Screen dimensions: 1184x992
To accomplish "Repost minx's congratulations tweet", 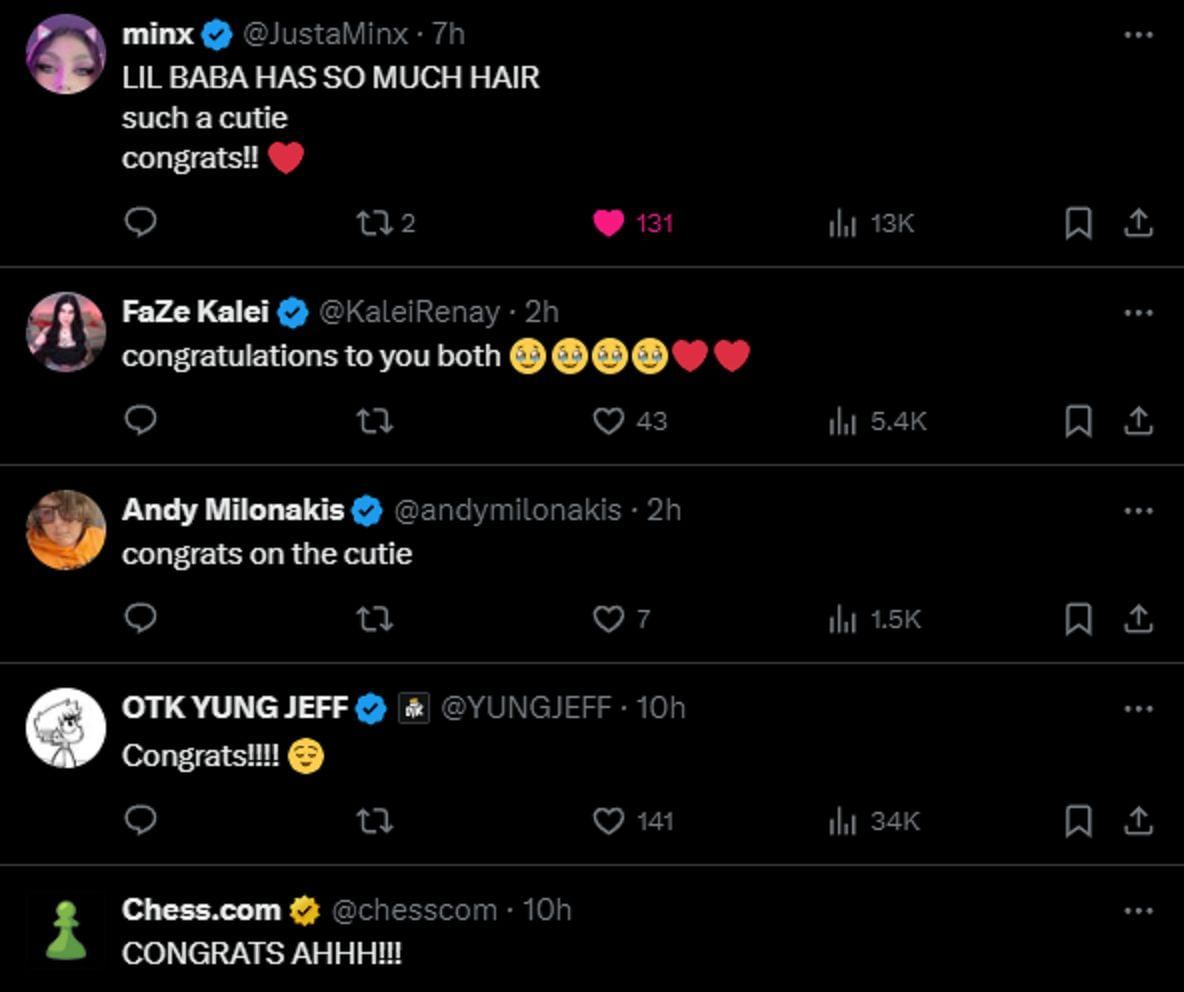I will click(374, 222).
